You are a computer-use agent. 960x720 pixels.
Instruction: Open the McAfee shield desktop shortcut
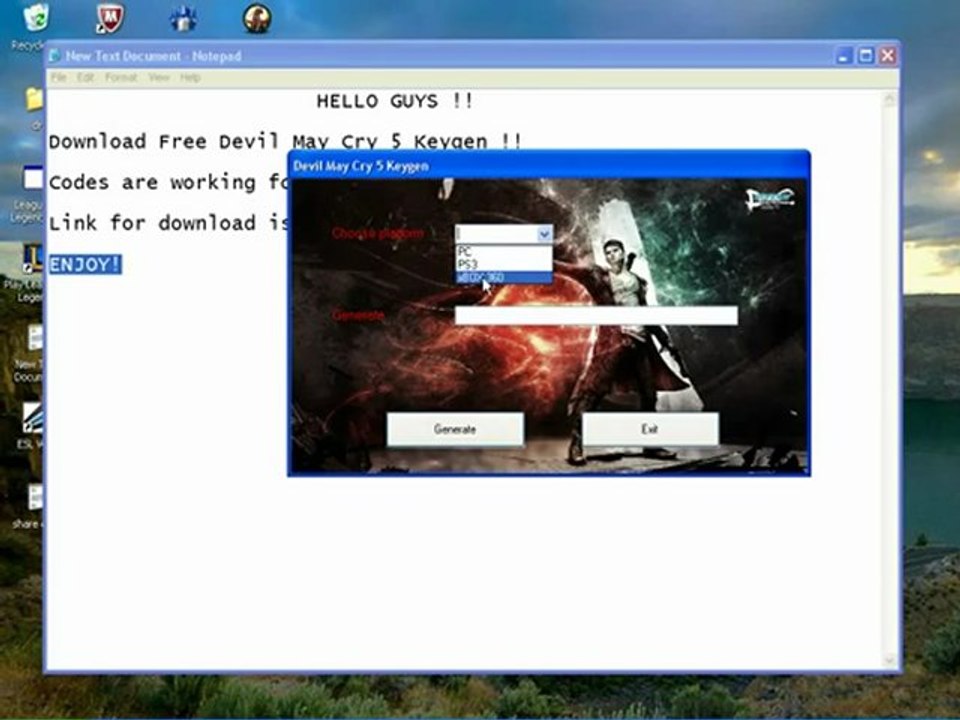(110, 18)
